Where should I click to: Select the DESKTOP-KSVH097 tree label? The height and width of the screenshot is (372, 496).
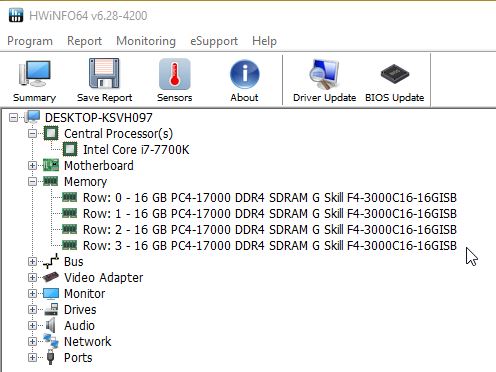click(99, 118)
